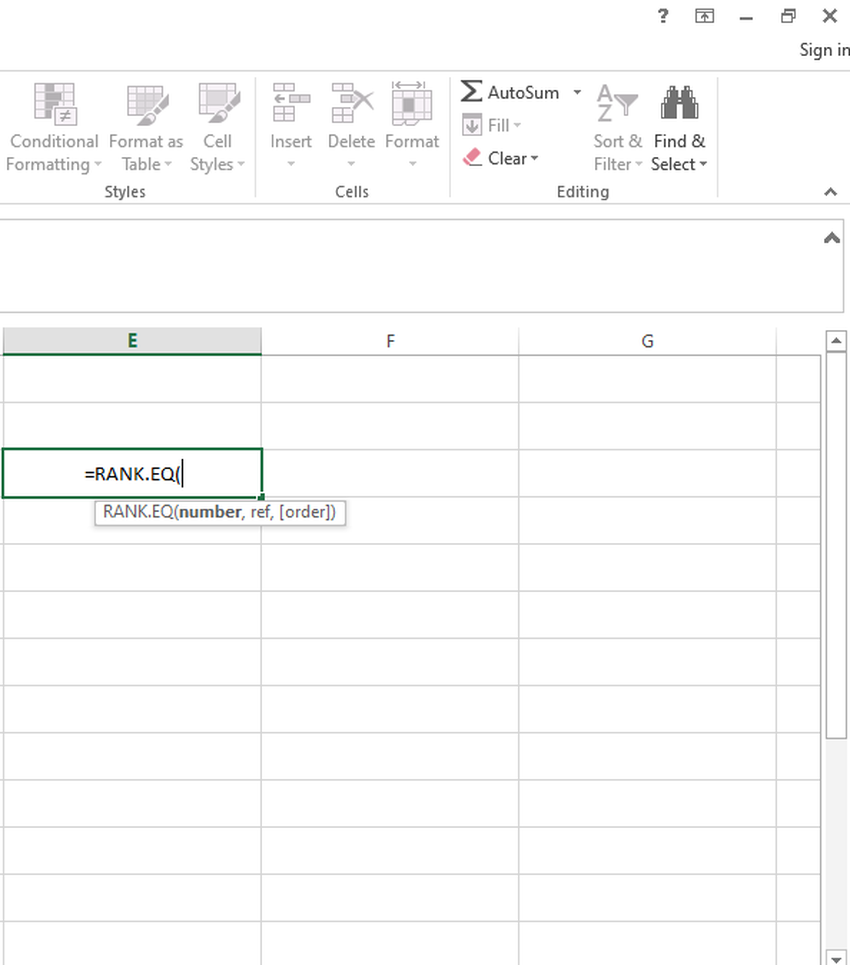This screenshot has width=850, height=965.
Task: Open Sort & Filter label dropdown
Action: coord(617,153)
